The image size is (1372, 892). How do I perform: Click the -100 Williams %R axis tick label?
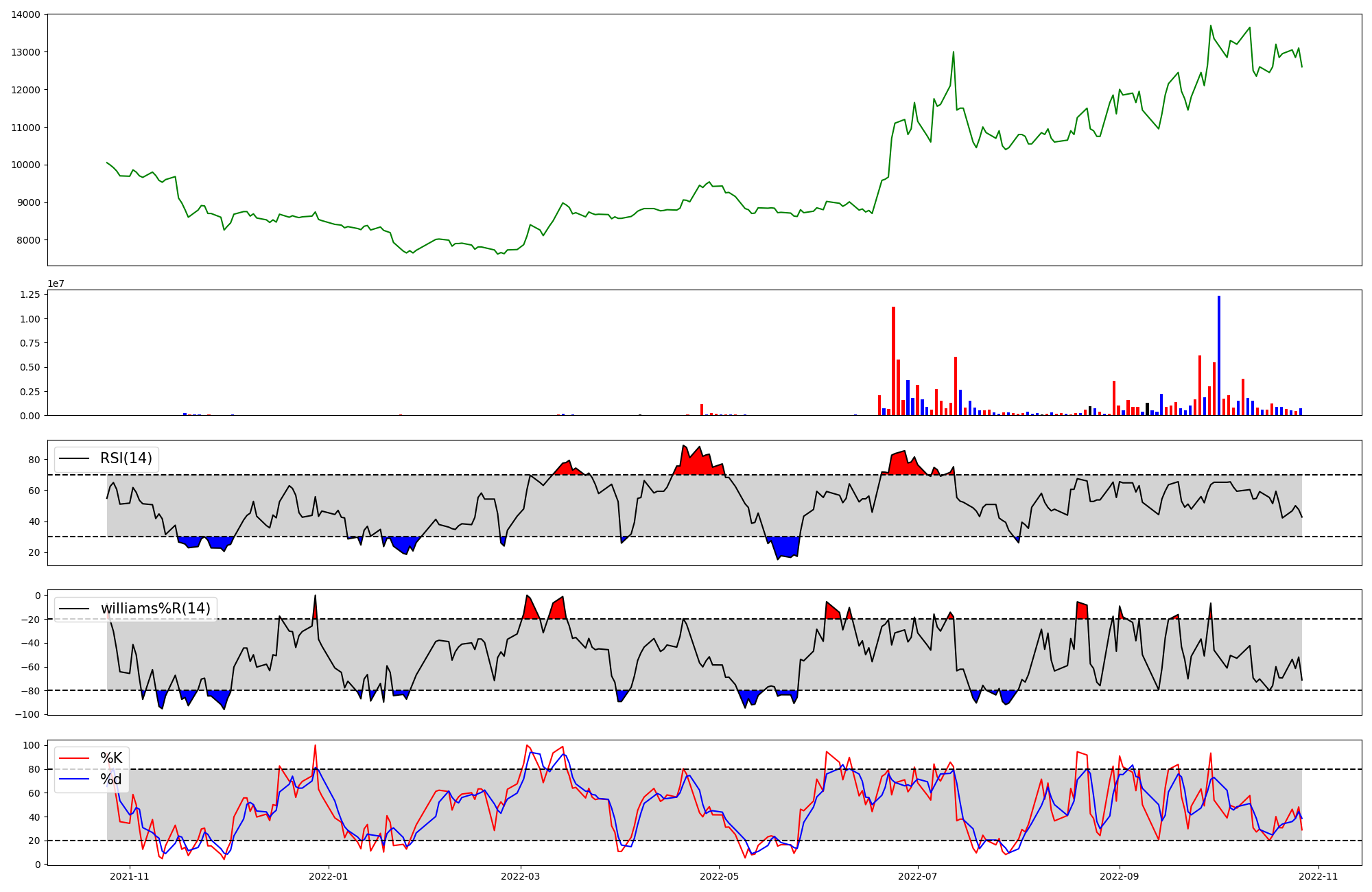coord(29,714)
